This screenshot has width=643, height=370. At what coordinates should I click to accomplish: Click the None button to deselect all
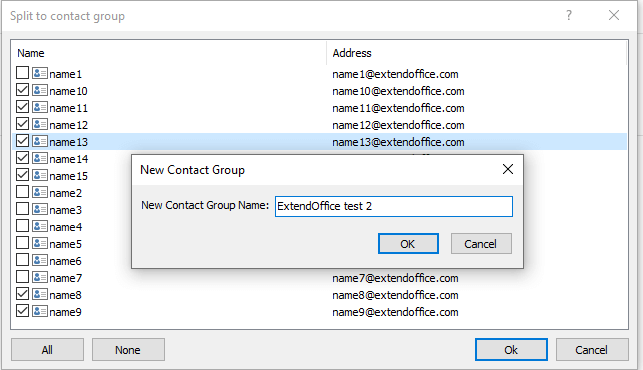point(128,349)
